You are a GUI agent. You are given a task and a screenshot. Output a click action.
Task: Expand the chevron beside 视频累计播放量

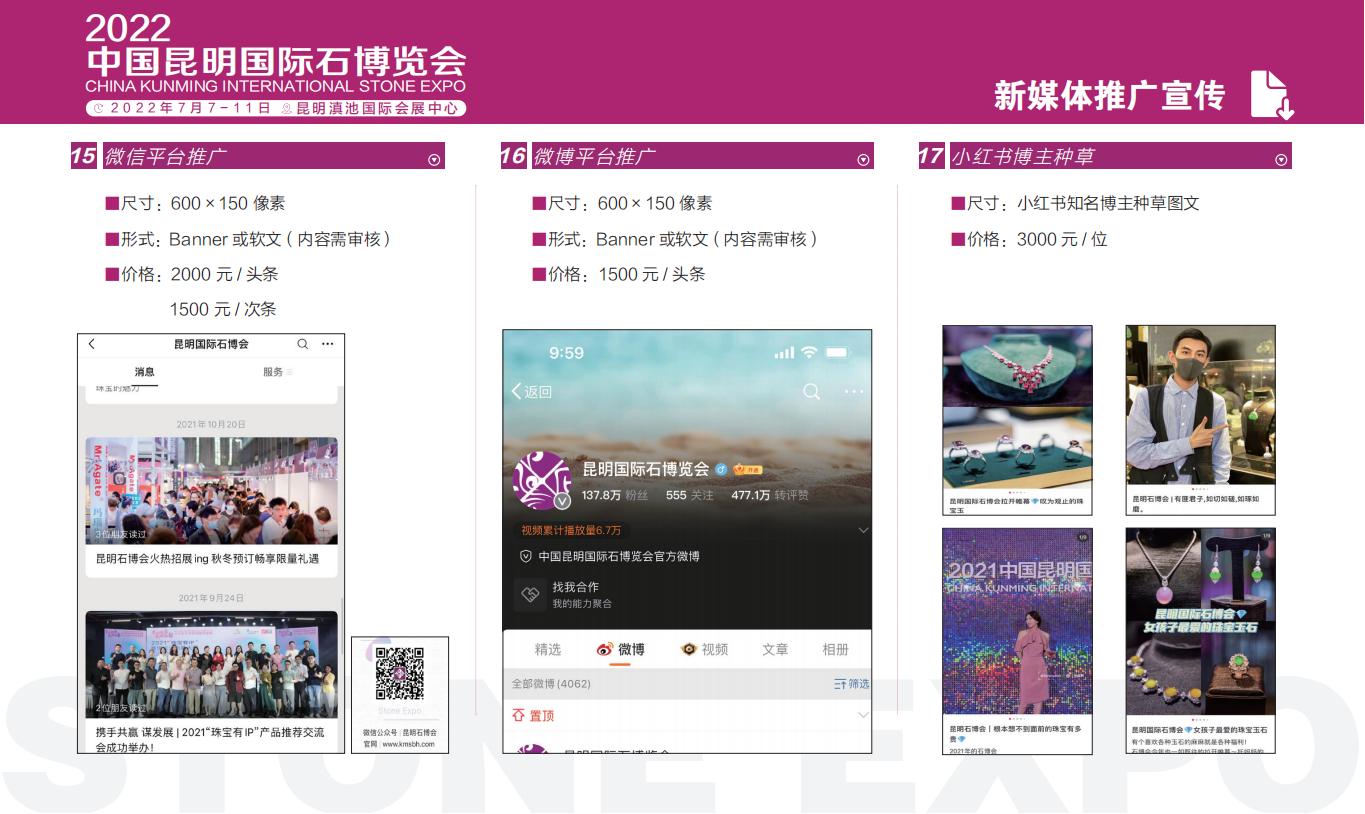coord(862,530)
